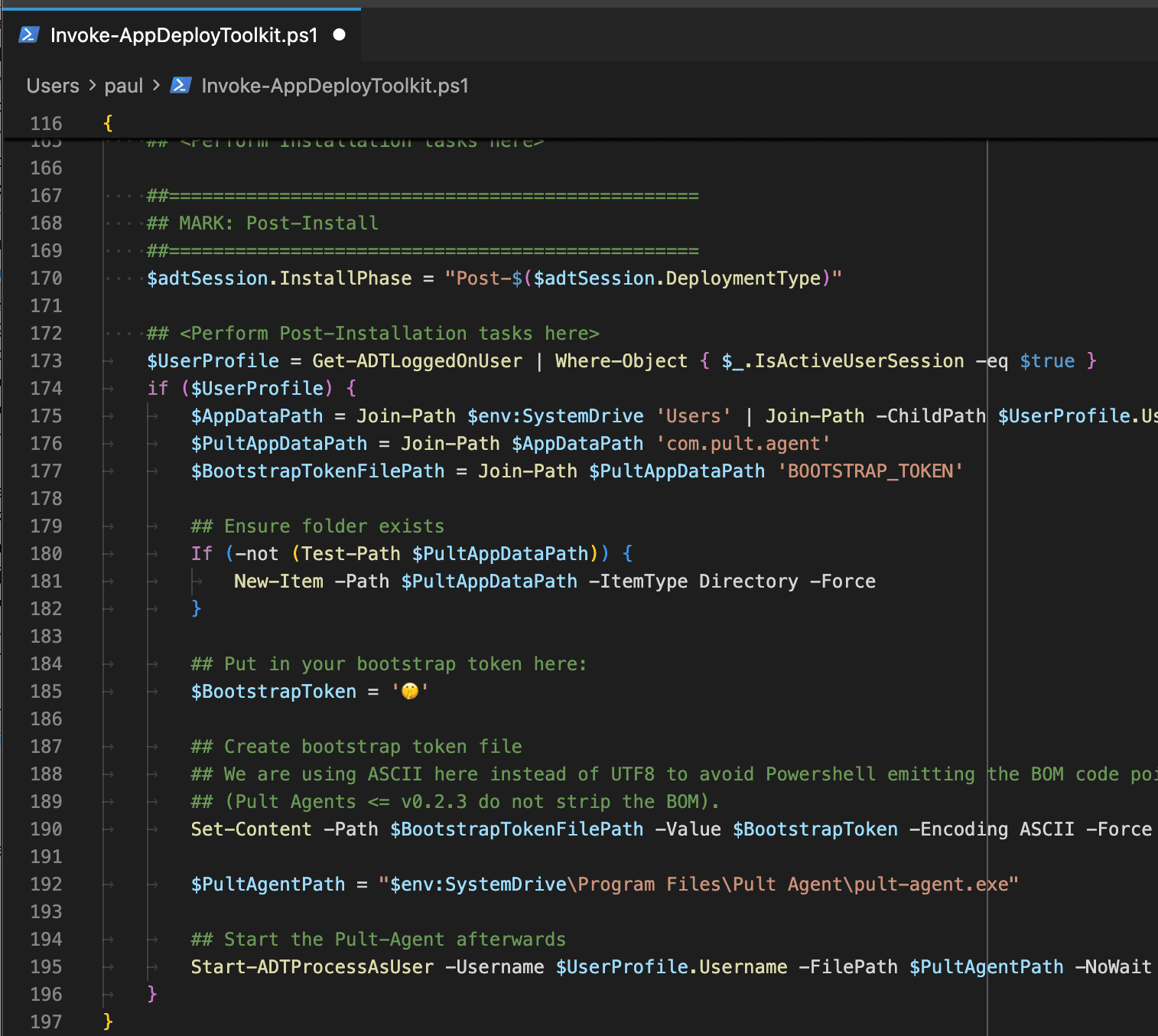This screenshot has width=1158, height=1036.
Task: Click $BootstrapToken on line 185
Action: (x=274, y=692)
